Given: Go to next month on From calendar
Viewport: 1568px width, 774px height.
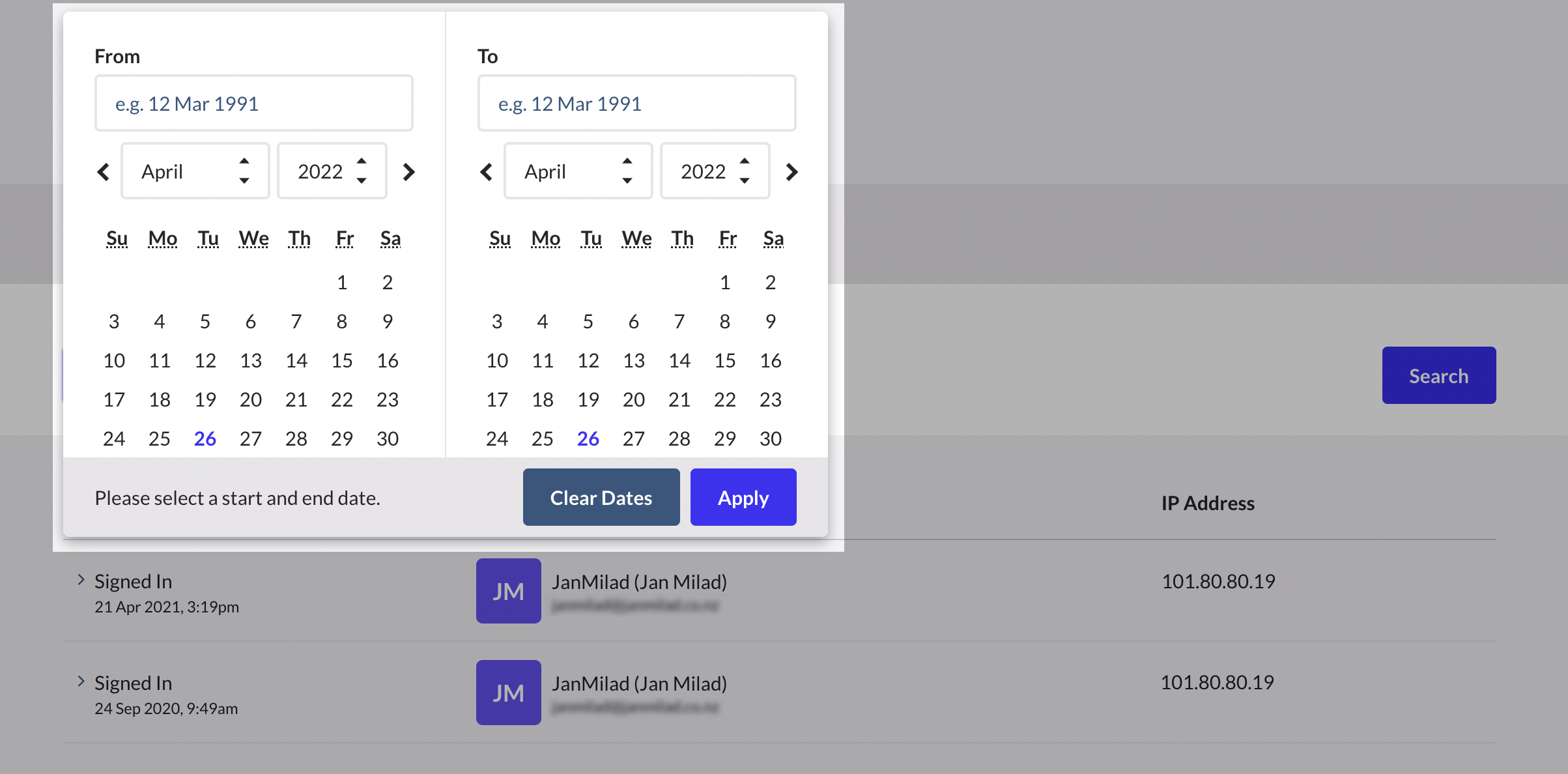Looking at the screenshot, I should click(409, 171).
